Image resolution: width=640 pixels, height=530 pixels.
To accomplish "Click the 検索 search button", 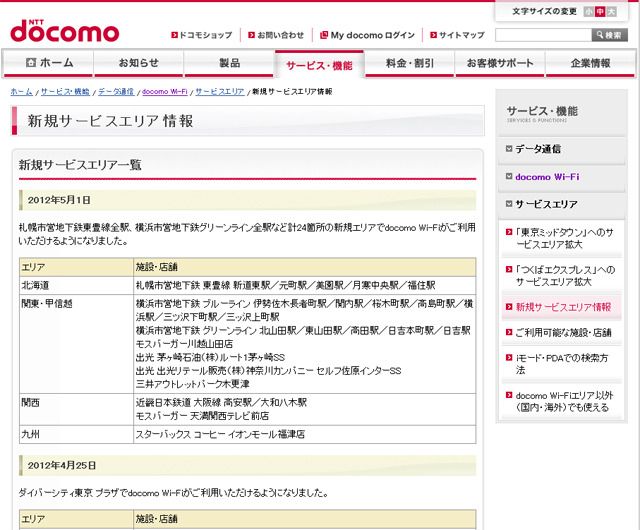I will click(x=610, y=35).
